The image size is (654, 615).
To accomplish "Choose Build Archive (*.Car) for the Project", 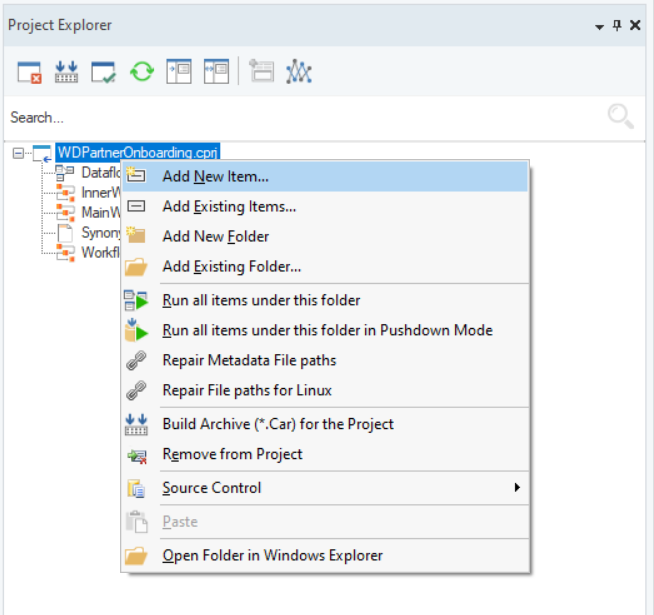I will tap(325, 424).
